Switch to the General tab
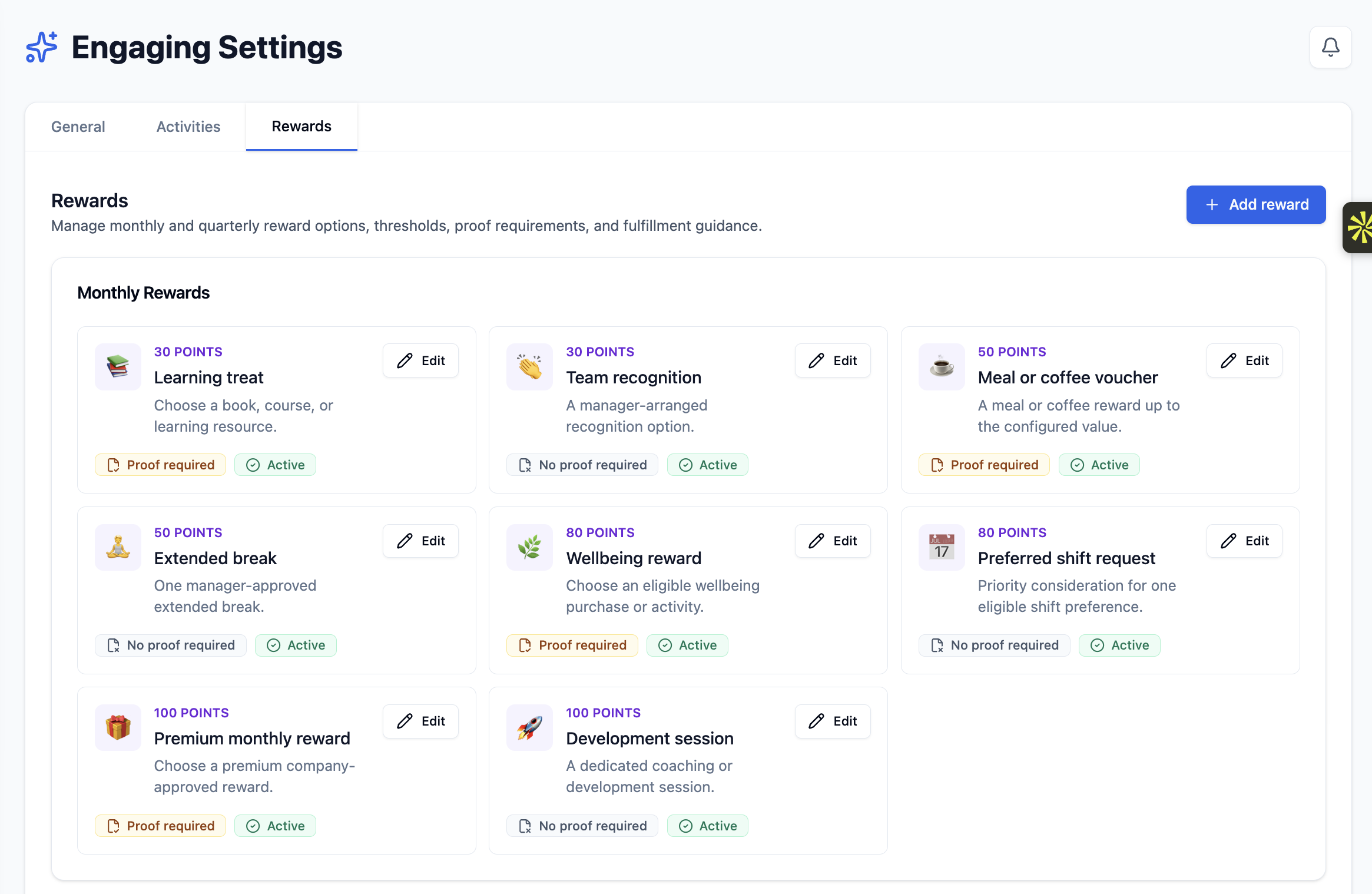Image resolution: width=1372 pixels, height=894 pixels. tap(78, 127)
